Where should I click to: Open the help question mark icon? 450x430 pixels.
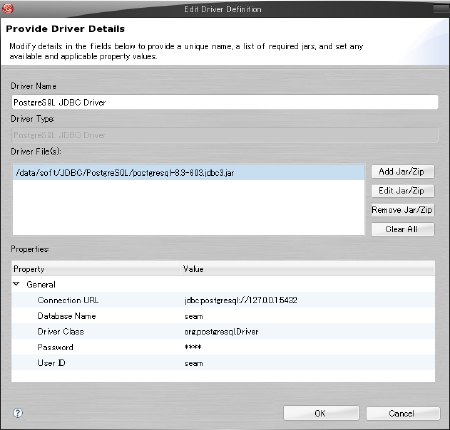(18, 413)
